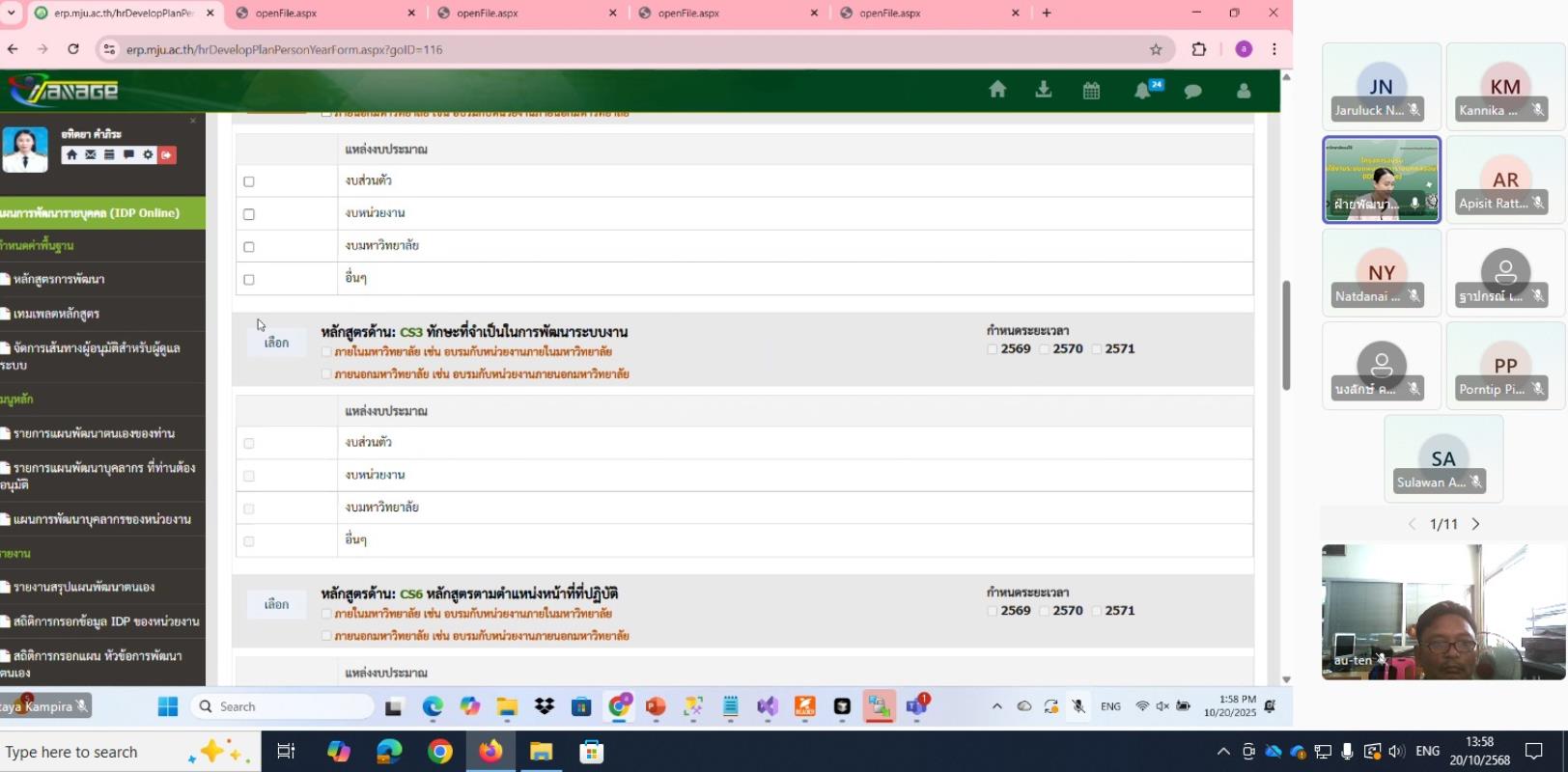Viewport: 1568px width, 772px height.
Task: Open the Chrome tab search dropdown arrow
Action: tap(12, 13)
